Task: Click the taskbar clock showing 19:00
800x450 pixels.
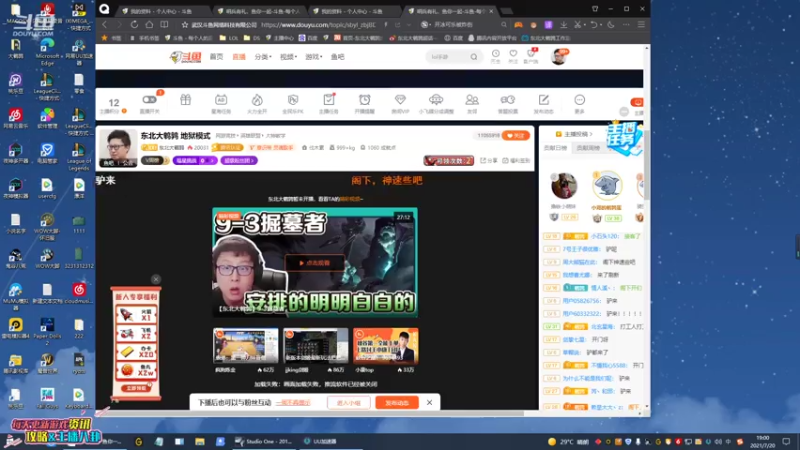Action: pos(762,441)
